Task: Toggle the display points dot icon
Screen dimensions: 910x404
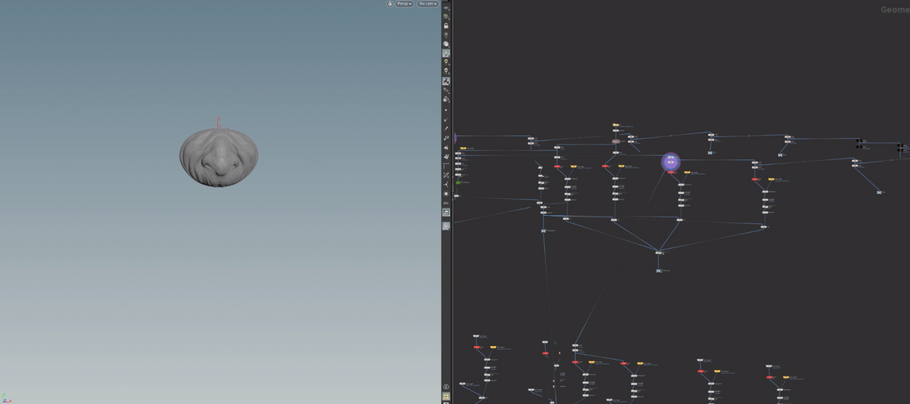Action: pyautogui.click(x=446, y=110)
